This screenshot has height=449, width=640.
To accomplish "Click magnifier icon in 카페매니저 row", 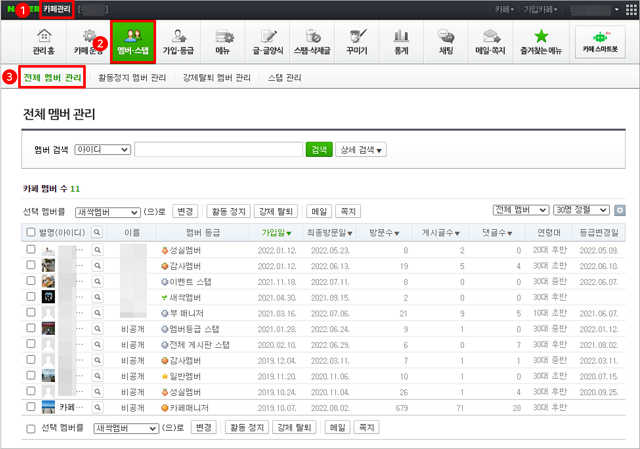I will pyautogui.click(x=97, y=407).
